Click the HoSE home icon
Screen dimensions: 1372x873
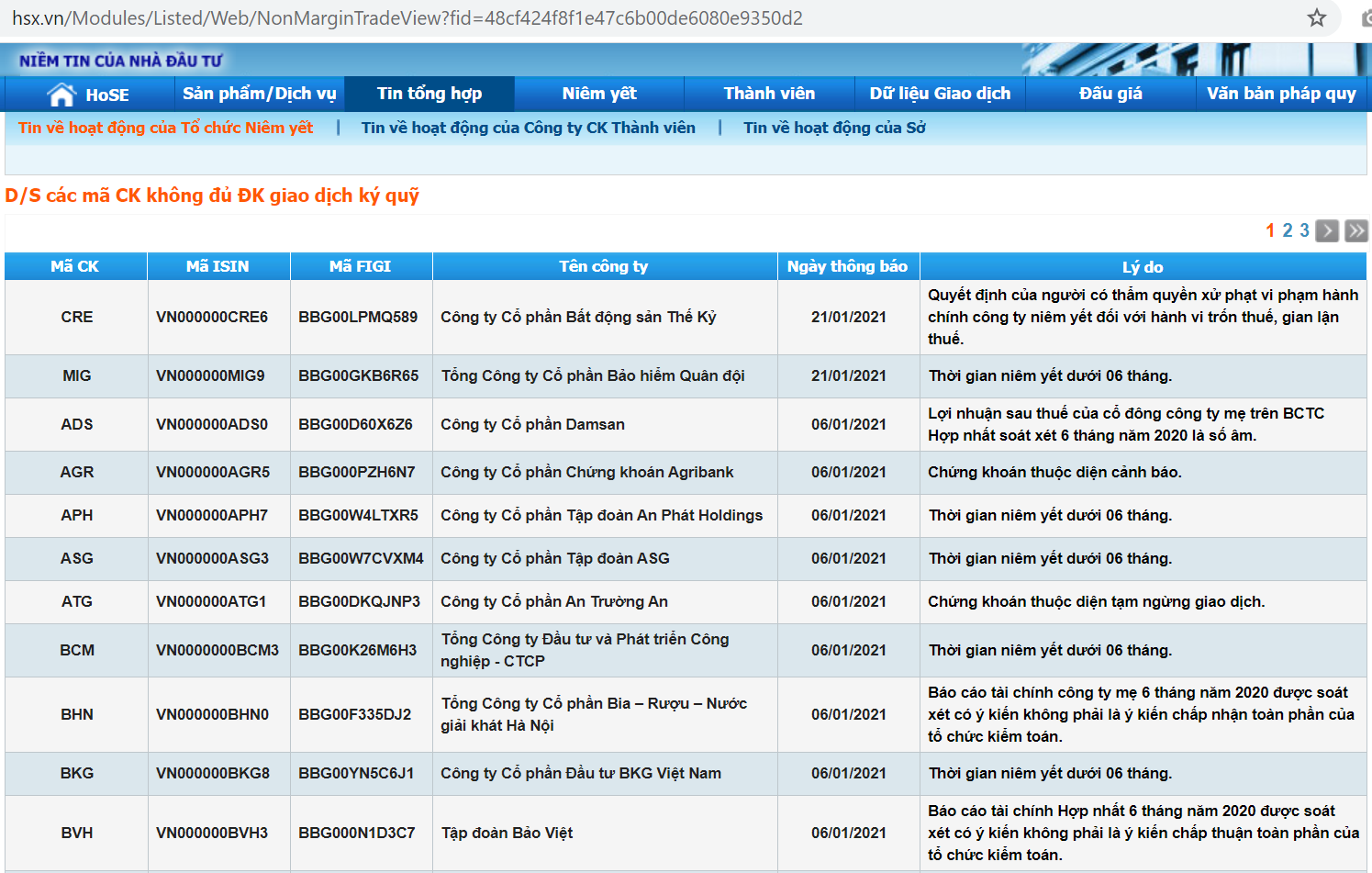62,95
